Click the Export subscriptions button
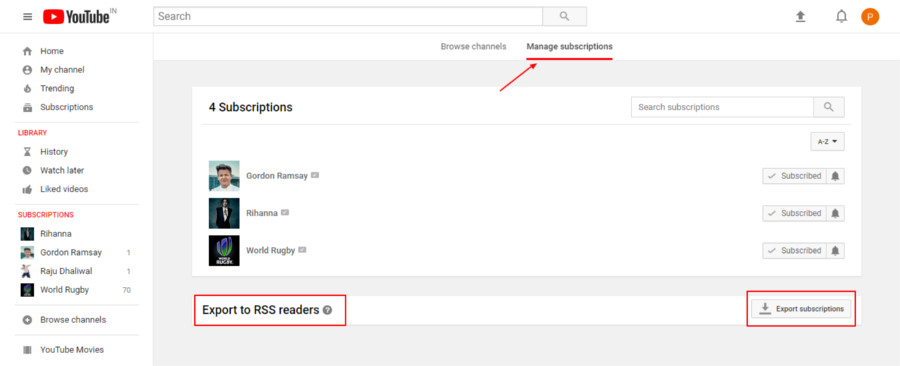Viewport: 900px width, 366px height. pyautogui.click(x=802, y=309)
